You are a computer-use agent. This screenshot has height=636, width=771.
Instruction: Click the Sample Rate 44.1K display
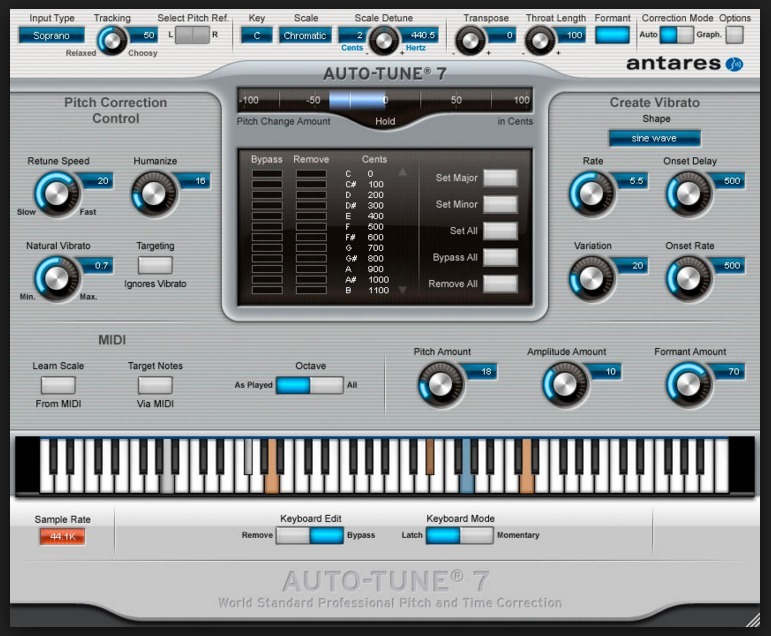click(62, 537)
